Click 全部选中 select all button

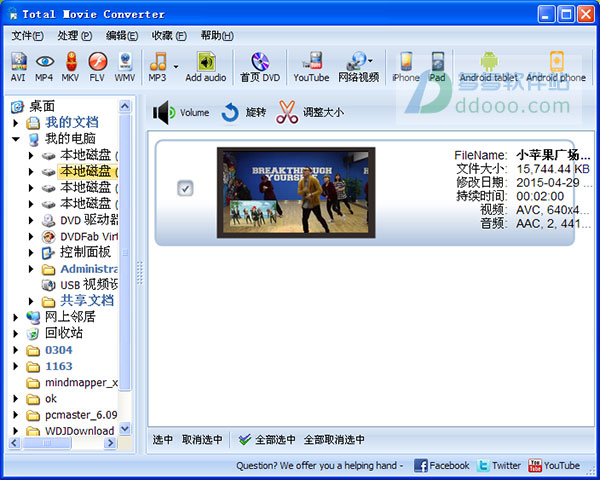tap(267, 439)
